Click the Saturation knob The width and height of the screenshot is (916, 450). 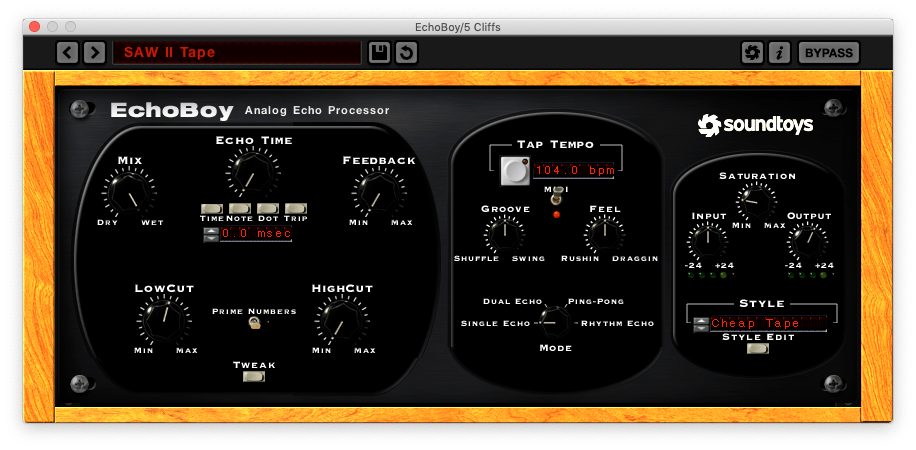click(x=757, y=200)
